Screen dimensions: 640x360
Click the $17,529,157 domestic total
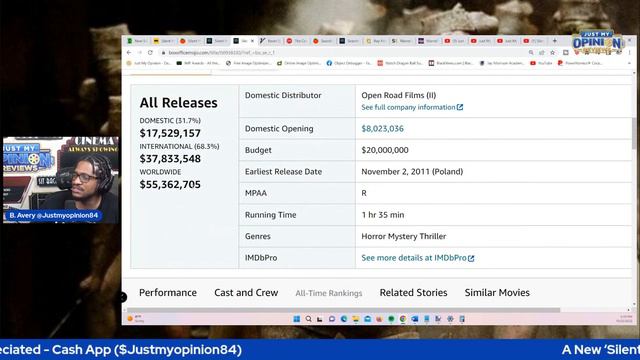click(x=170, y=133)
